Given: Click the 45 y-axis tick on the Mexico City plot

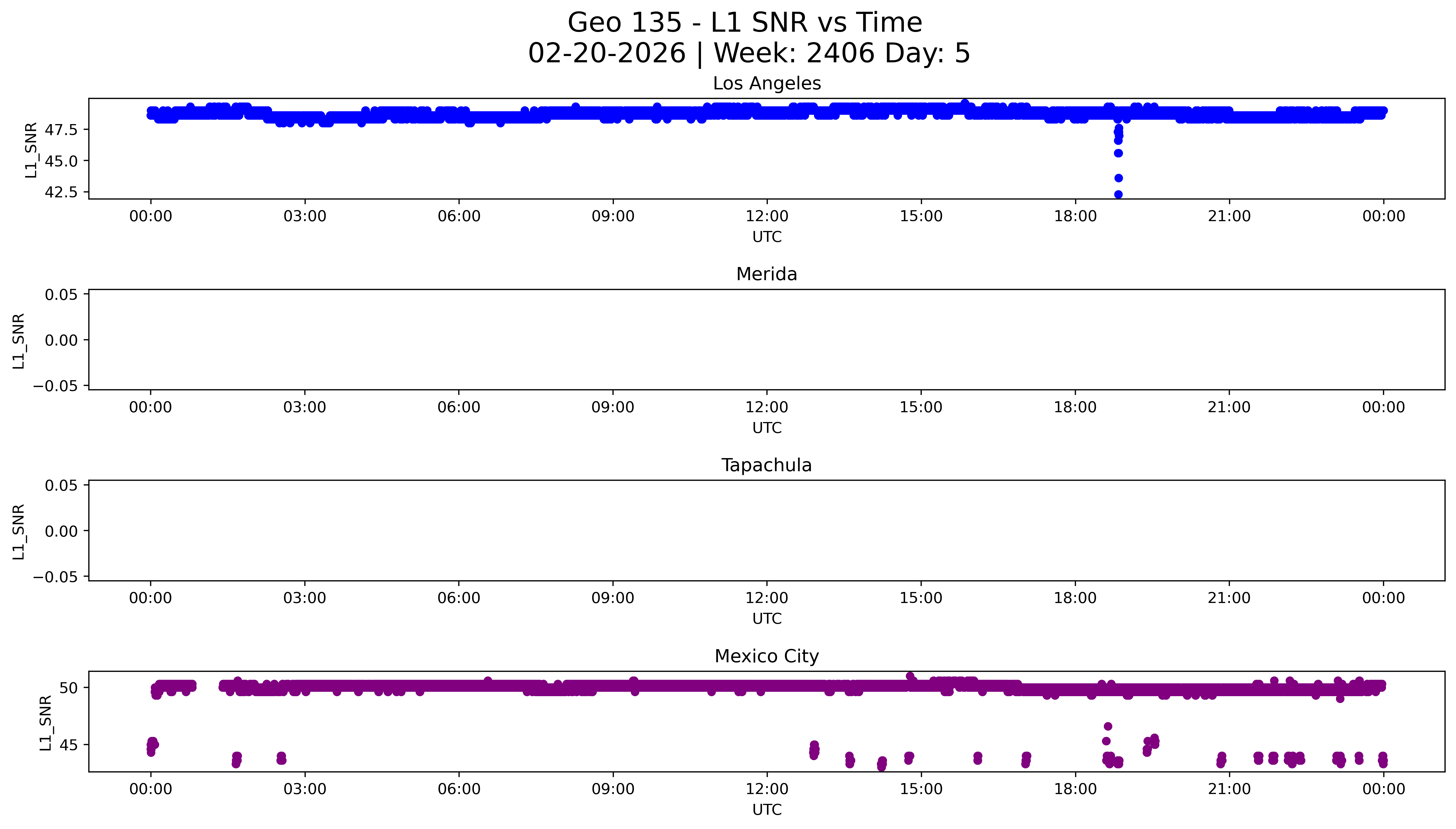Looking at the screenshot, I should click(x=68, y=745).
